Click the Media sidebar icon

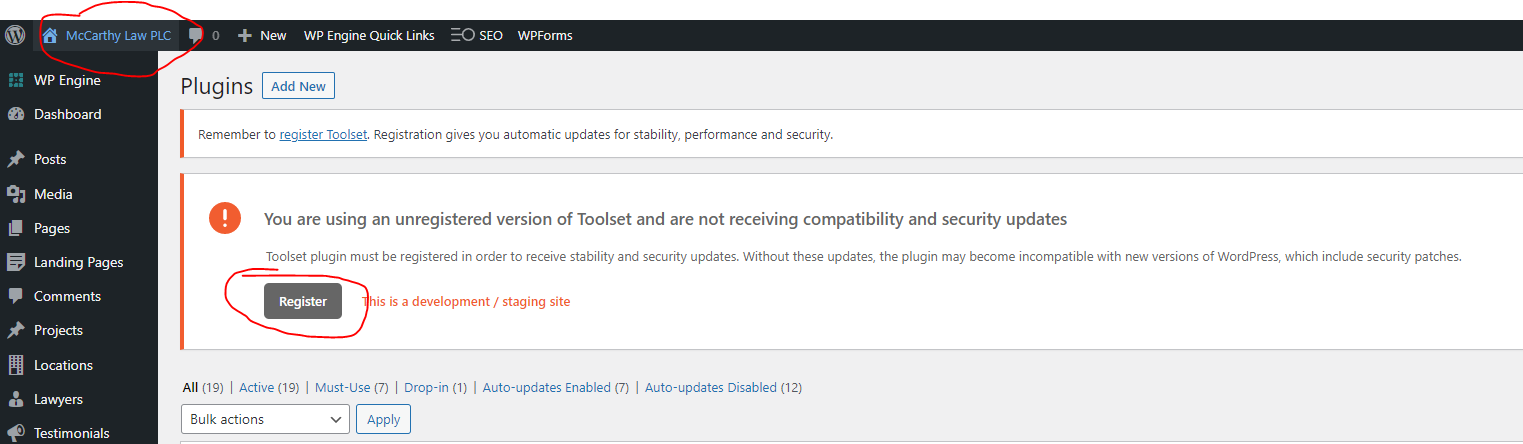tap(16, 194)
